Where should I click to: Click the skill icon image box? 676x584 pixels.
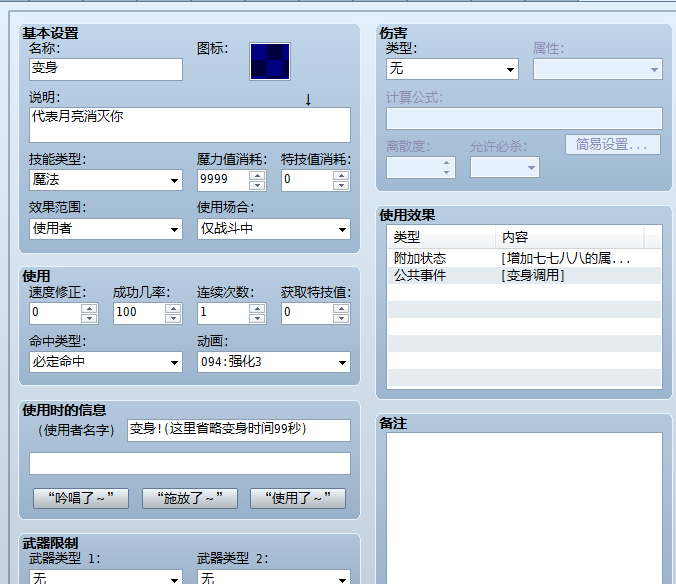click(x=269, y=61)
